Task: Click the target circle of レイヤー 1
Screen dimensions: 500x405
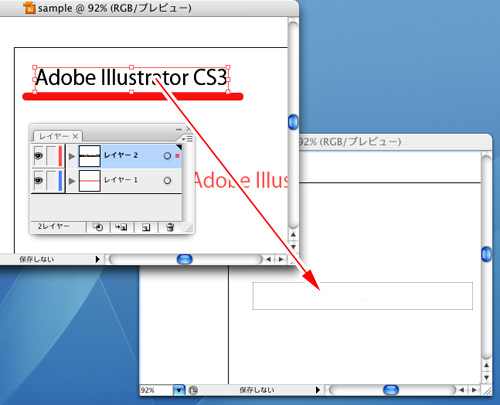Action: click(167, 181)
